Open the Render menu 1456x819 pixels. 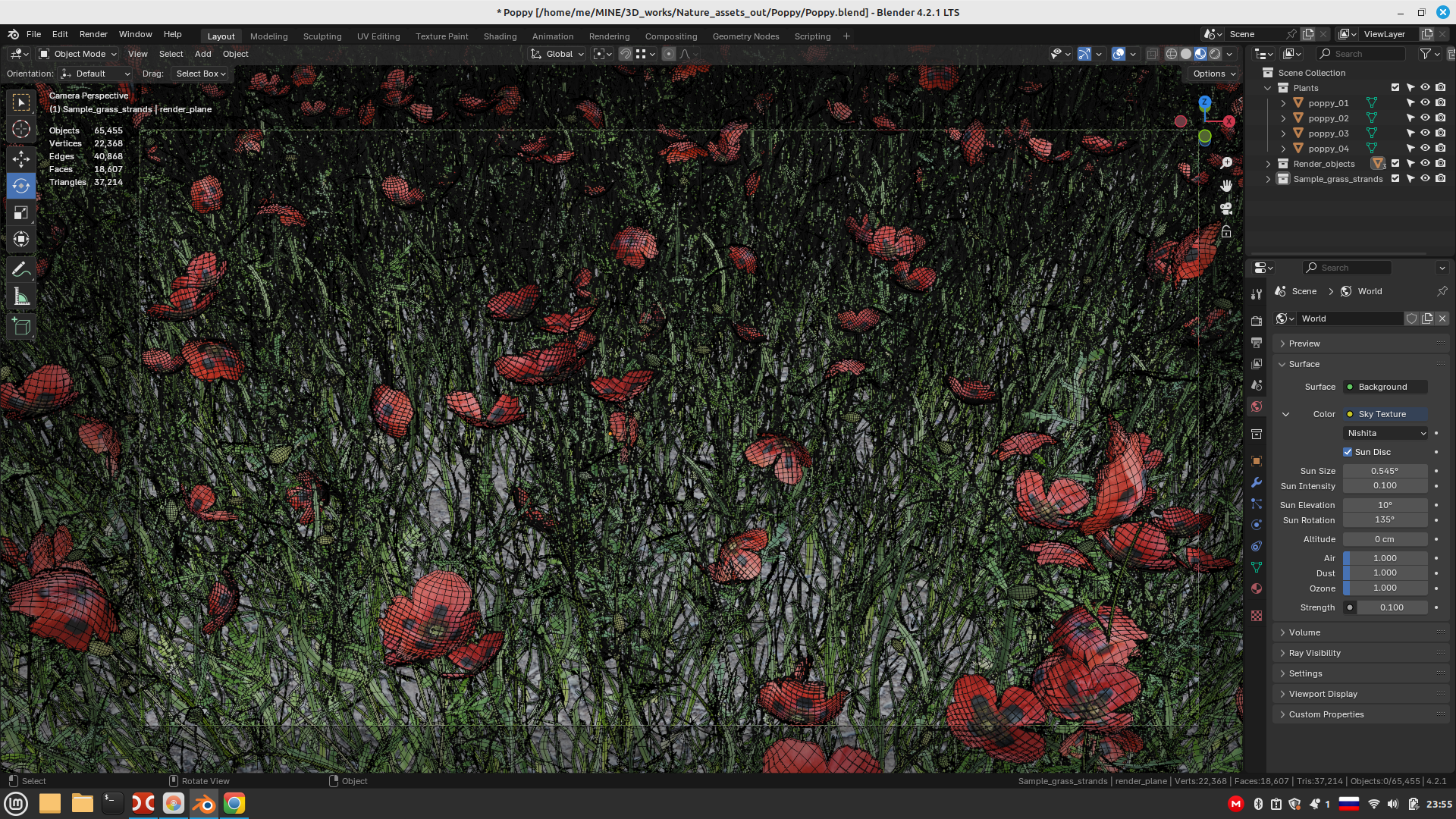pyautogui.click(x=93, y=34)
